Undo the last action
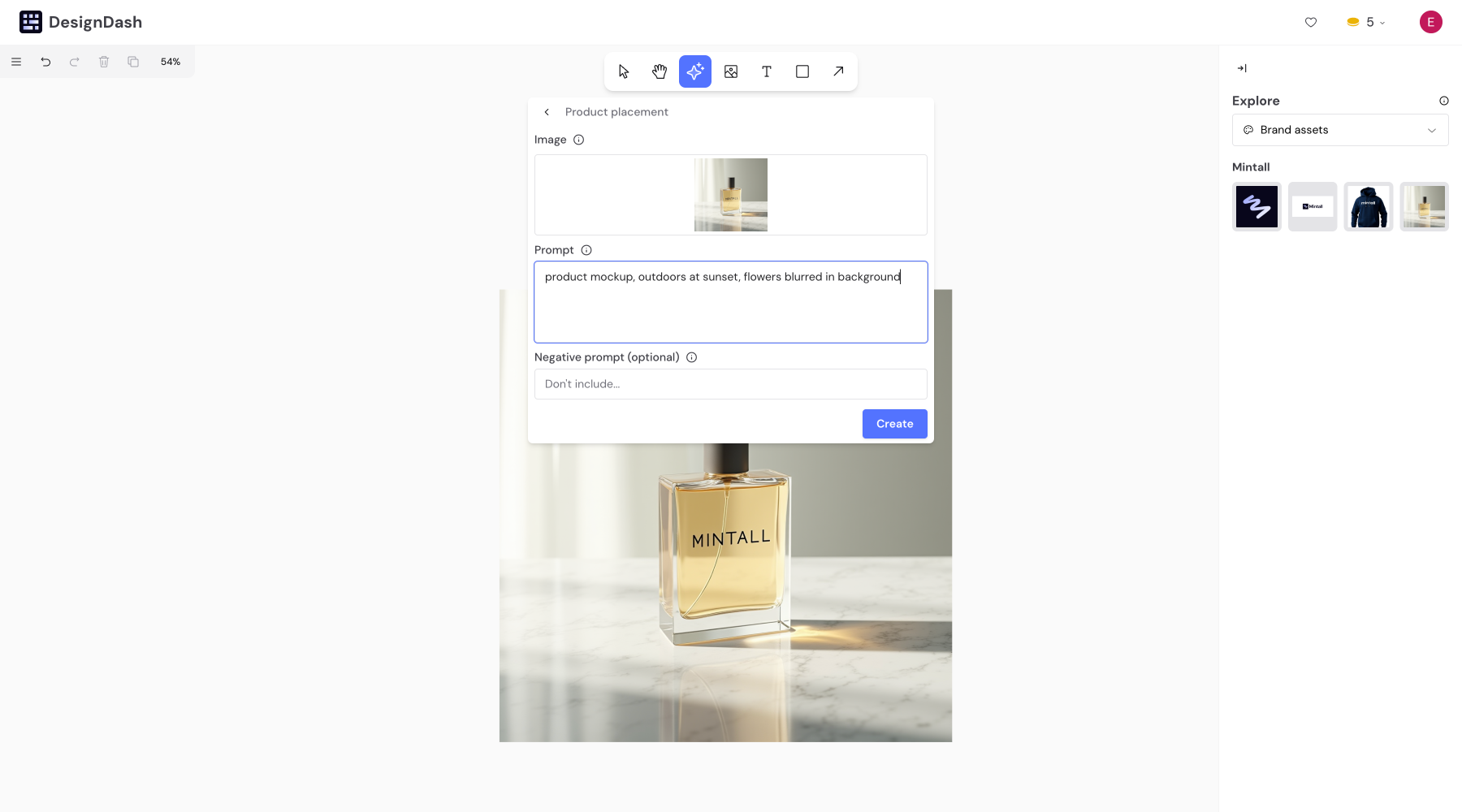The height and width of the screenshot is (812, 1462). (x=45, y=62)
